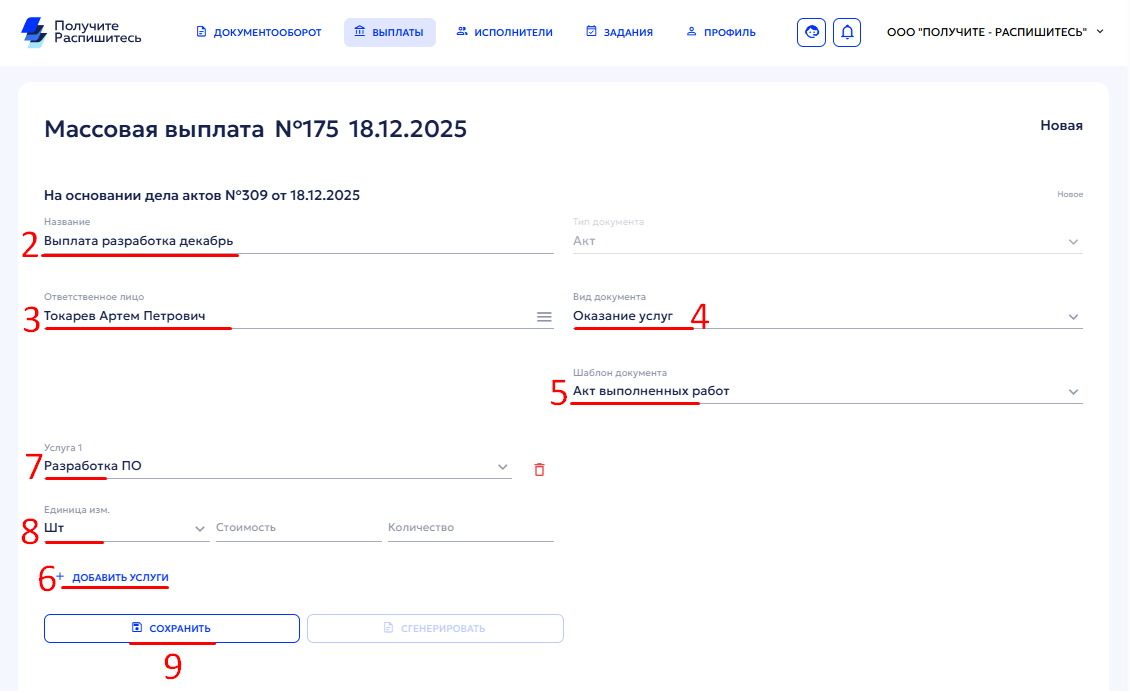Click the floppy disk icon on Сохранить
1130x693 pixels.
(x=137, y=628)
